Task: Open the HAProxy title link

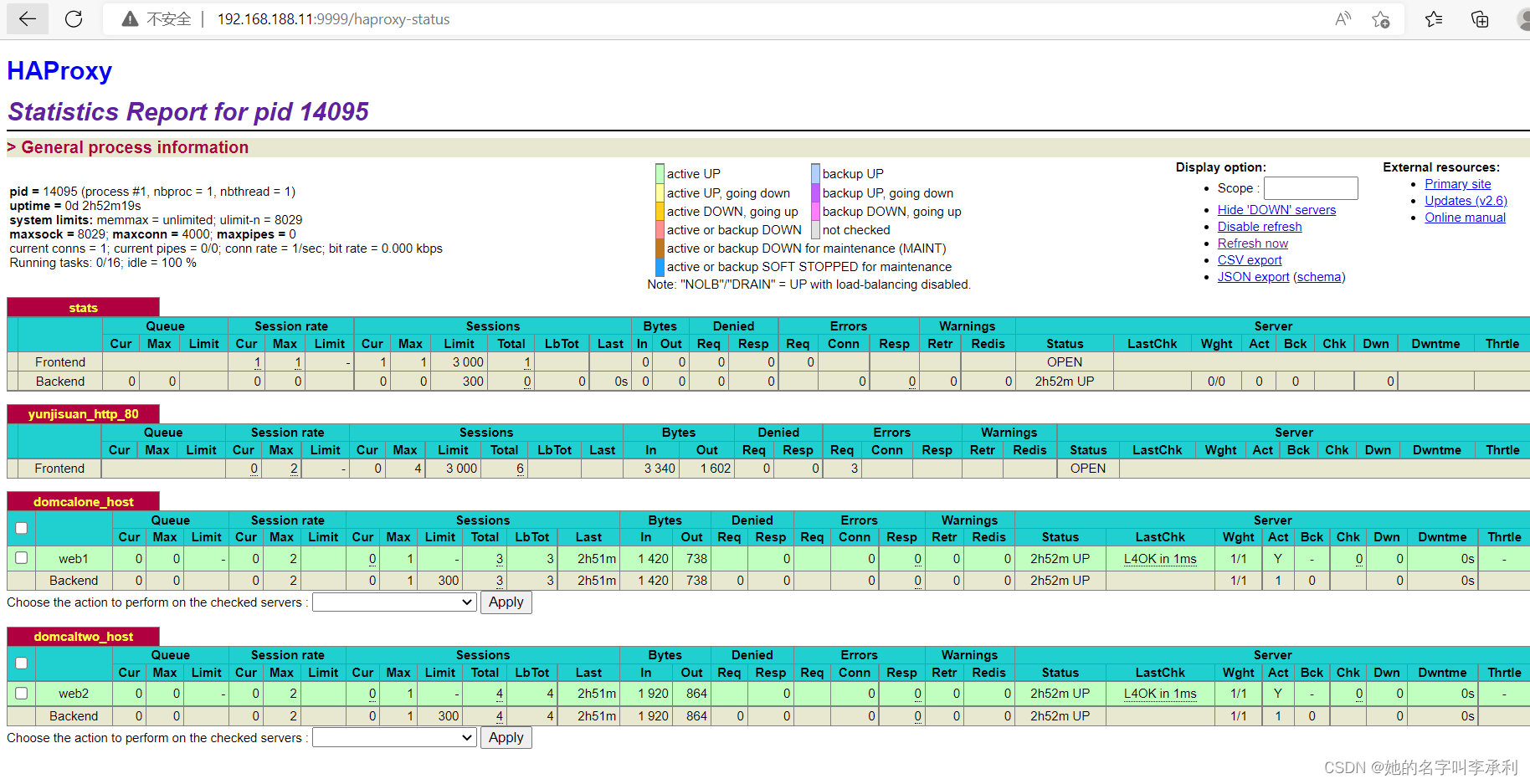Action: click(x=59, y=71)
